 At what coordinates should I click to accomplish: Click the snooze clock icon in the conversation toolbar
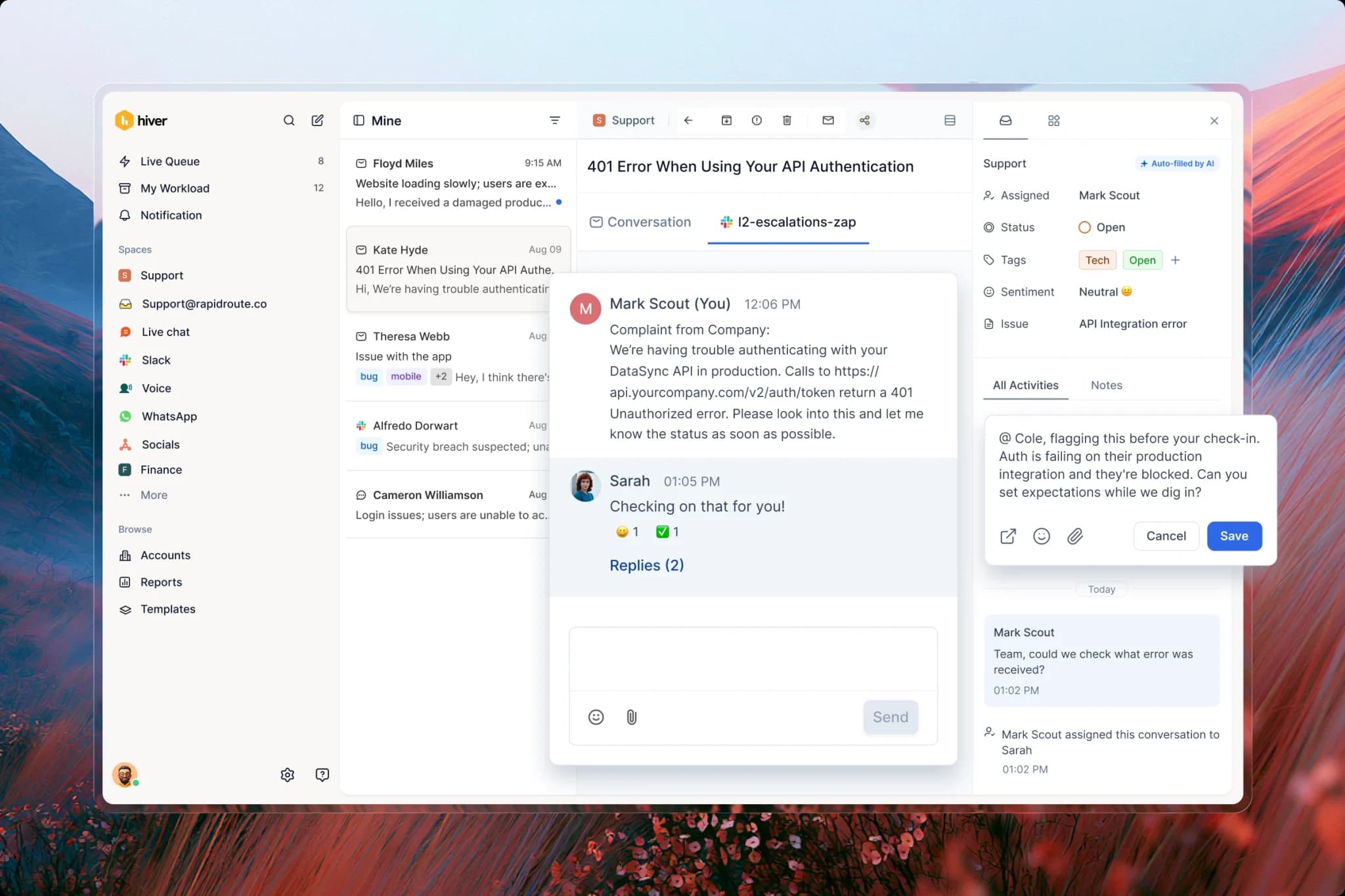click(757, 120)
